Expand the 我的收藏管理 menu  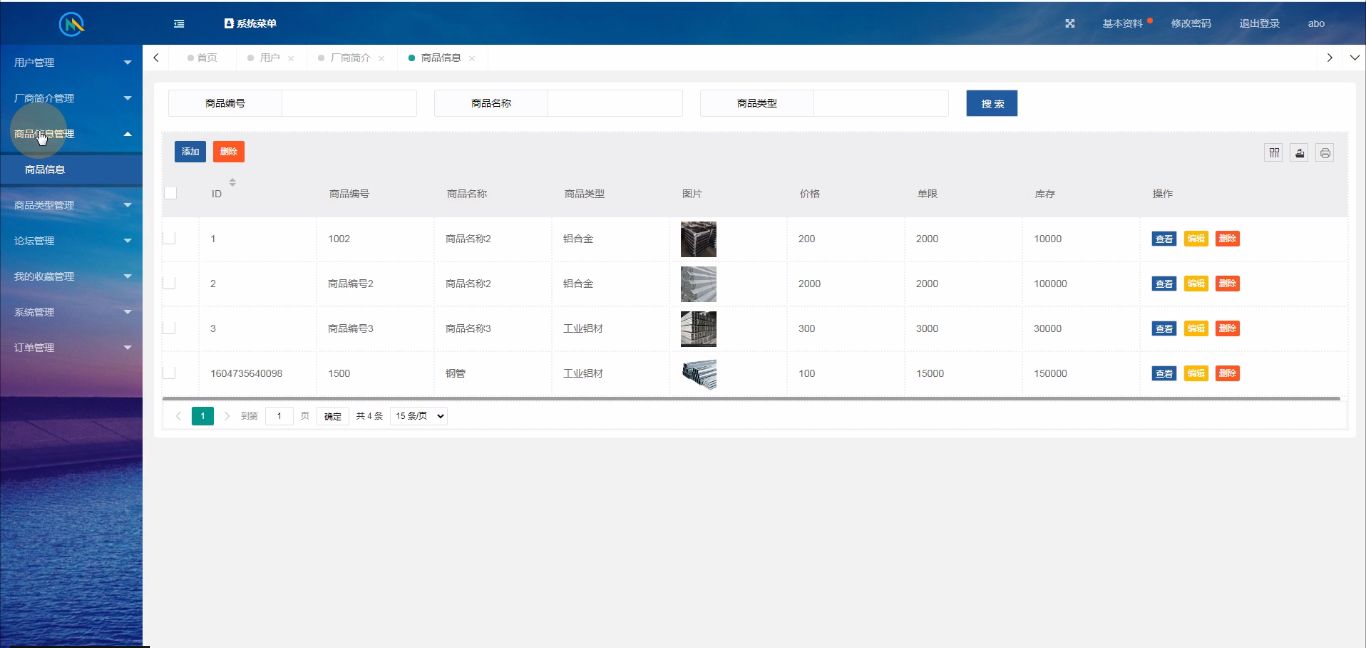(71, 276)
